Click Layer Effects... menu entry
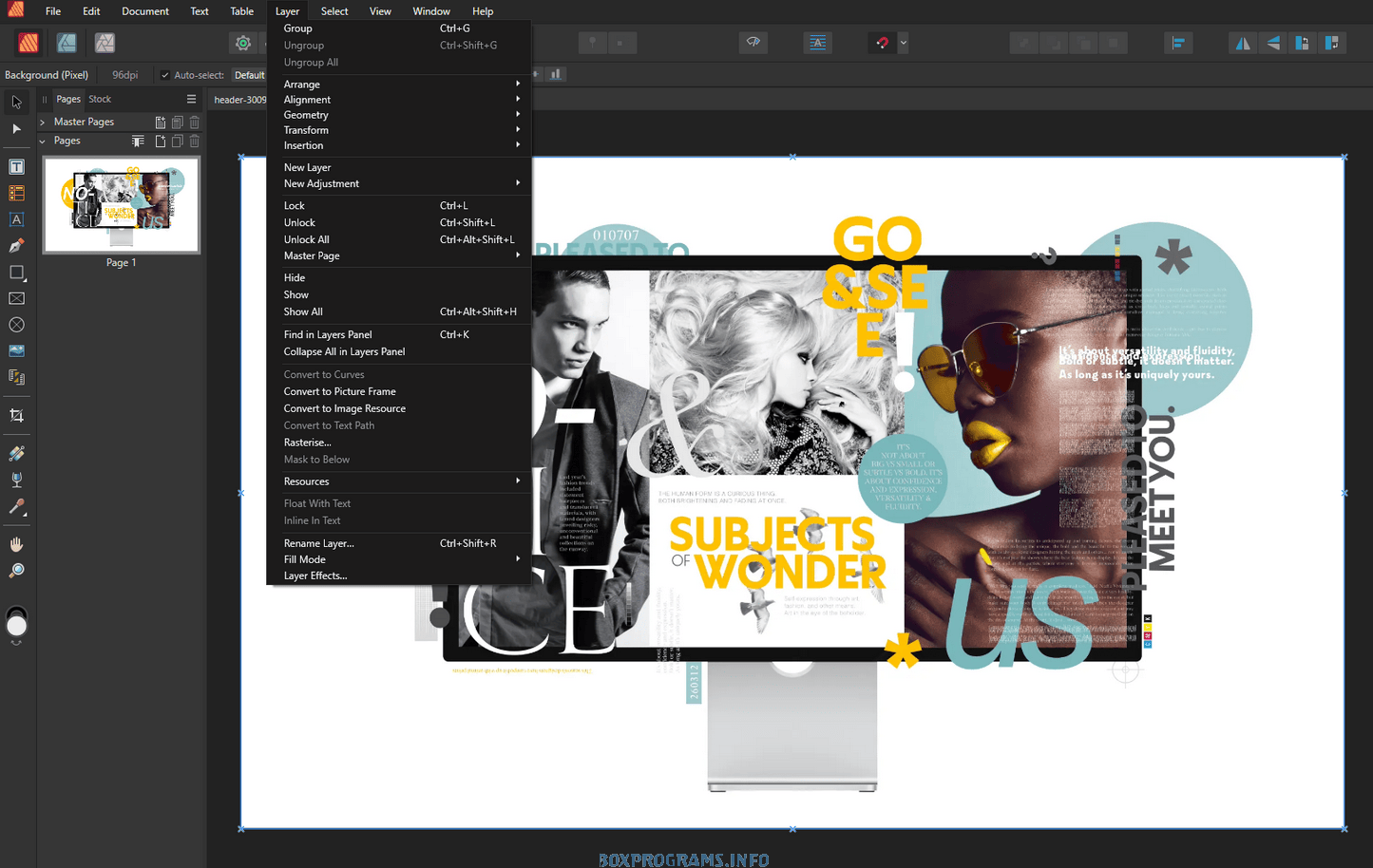1373x868 pixels. click(315, 576)
